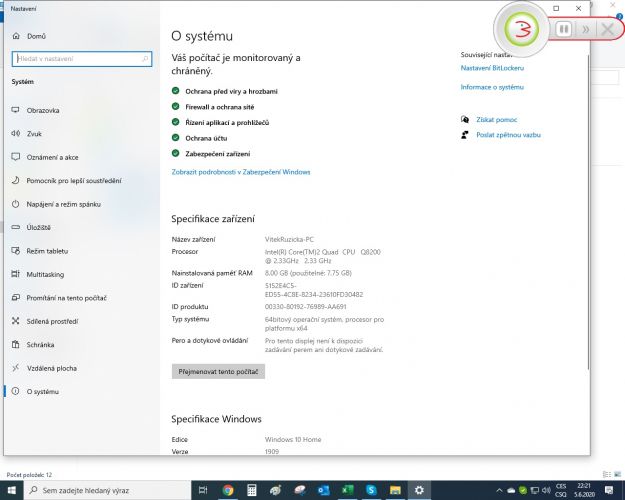Click Poslat zpětnou vazbu link

pyautogui.click(x=509, y=135)
